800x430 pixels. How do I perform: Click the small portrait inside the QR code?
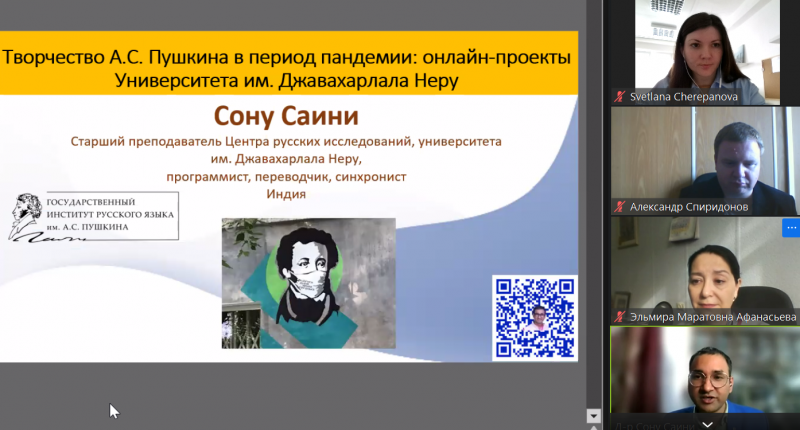click(536, 318)
